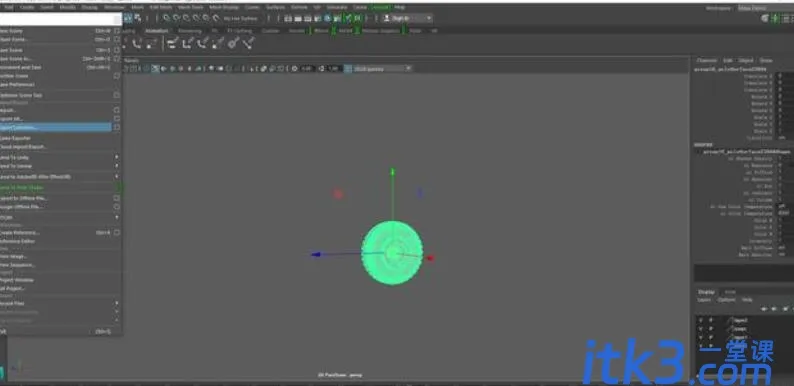Click the Sign In button
The height and width of the screenshot is (386, 794).
407,18
